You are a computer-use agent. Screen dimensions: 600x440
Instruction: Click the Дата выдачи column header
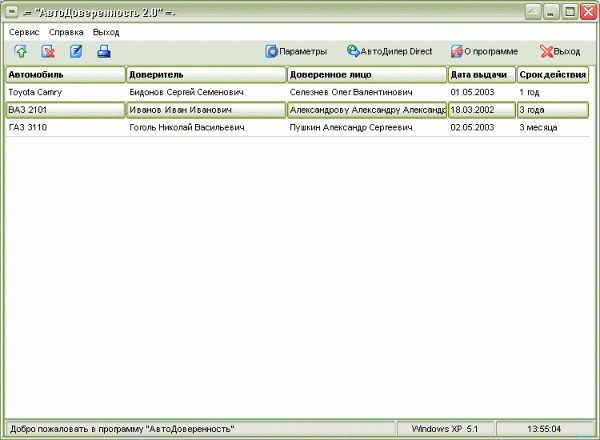481,75
